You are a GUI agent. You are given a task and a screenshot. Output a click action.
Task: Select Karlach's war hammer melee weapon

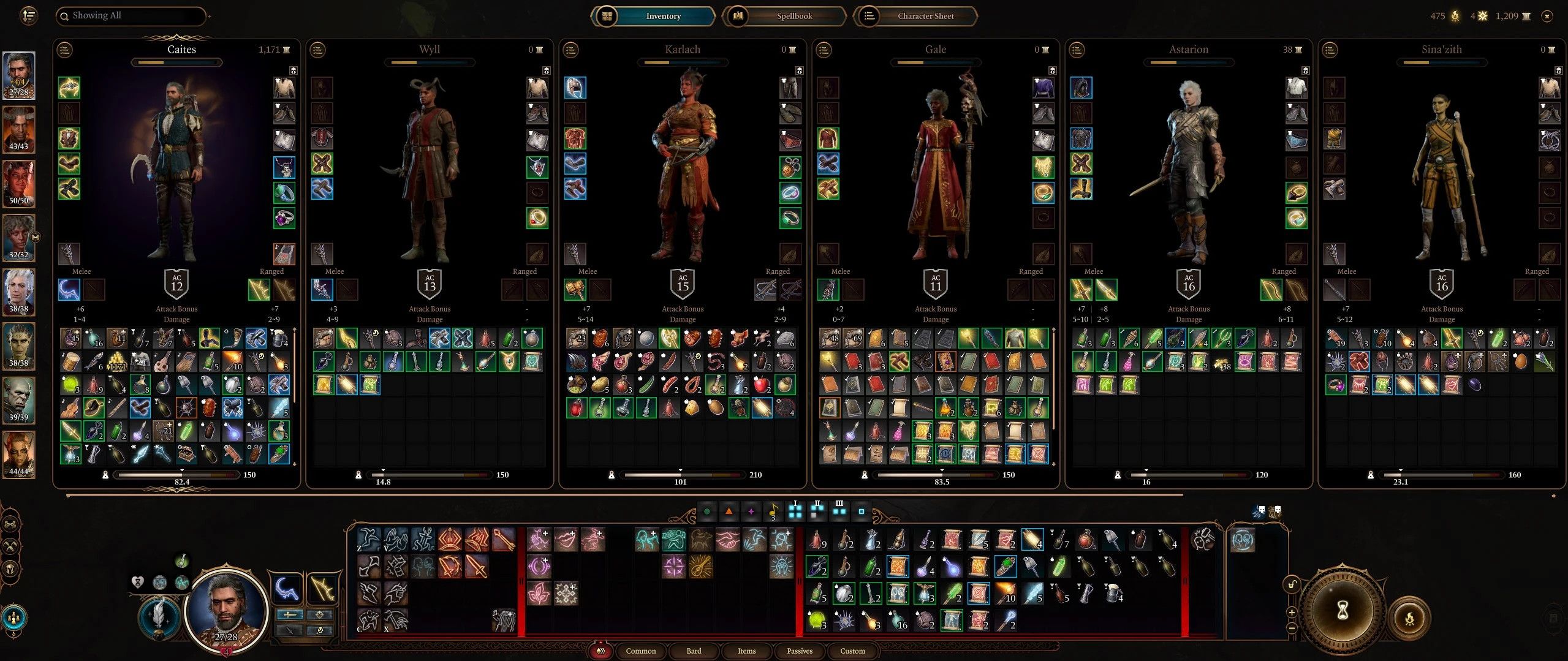pos(575,290)
